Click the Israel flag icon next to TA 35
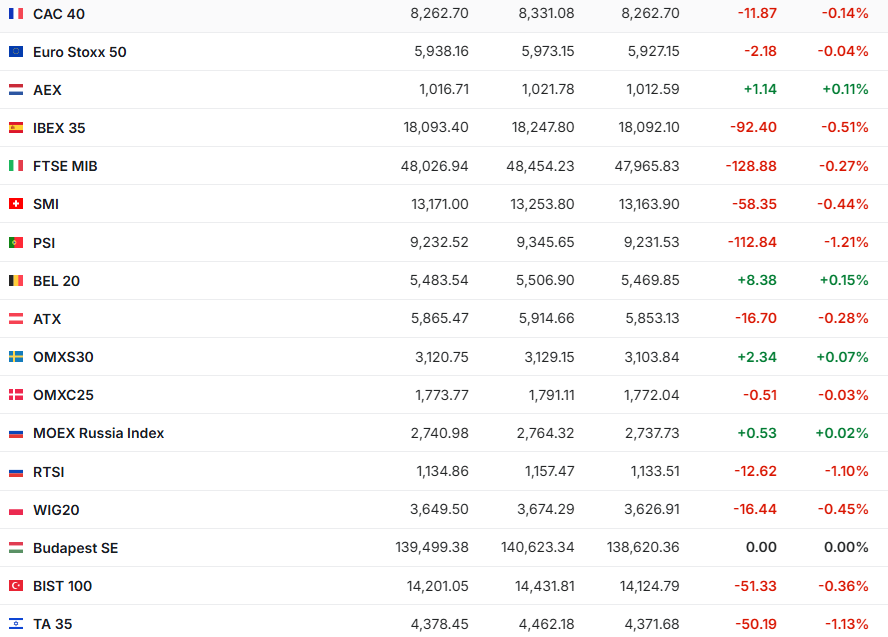This screenshot has width=888, height=637. pyautogui.click(x=16, y=624)
